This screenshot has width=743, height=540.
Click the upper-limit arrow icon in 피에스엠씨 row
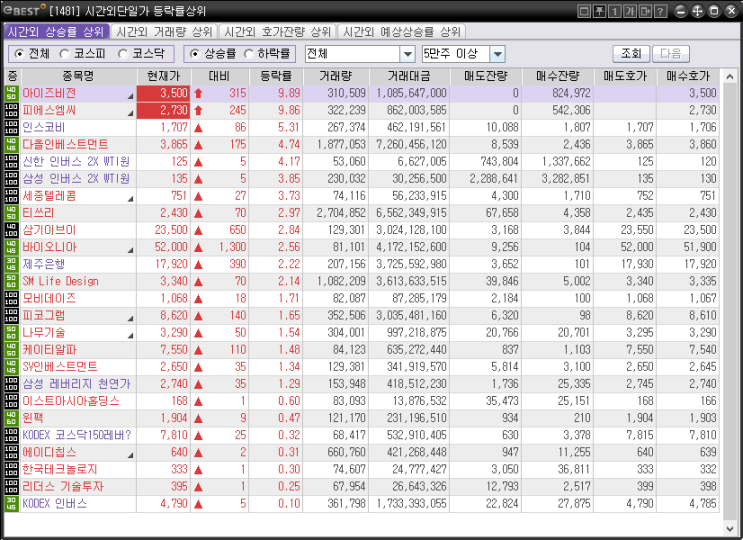click(198, 110)
